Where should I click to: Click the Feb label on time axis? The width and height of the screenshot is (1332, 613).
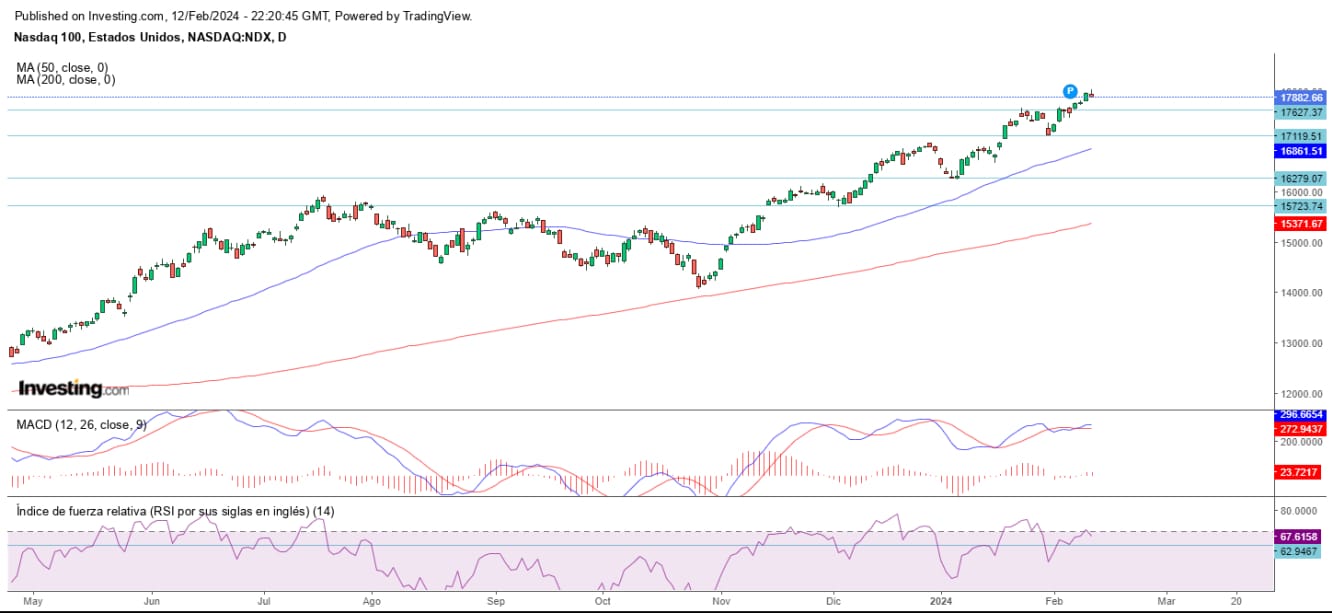pyautogui.click(x=1056, y=602)
